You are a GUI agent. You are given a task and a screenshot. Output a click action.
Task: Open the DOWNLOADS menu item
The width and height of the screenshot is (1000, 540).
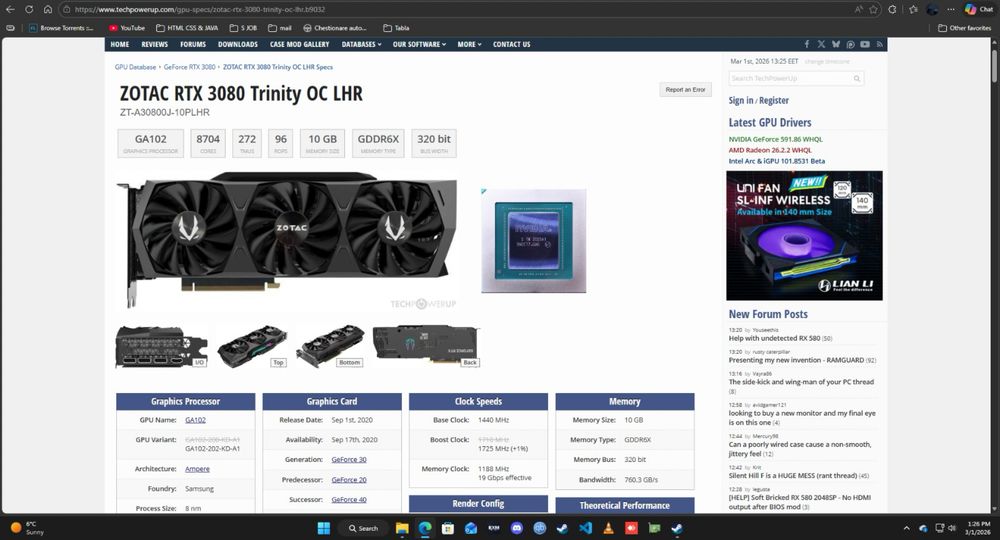click(238, 44)
